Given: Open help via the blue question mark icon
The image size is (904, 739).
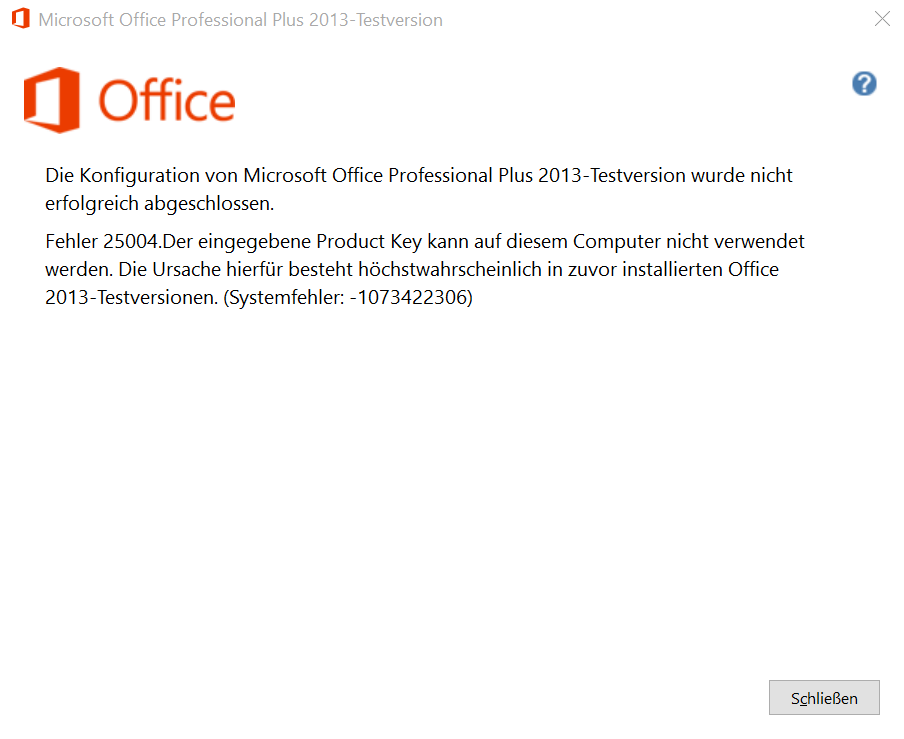Looking at the screenshot, I should [864, 84].
